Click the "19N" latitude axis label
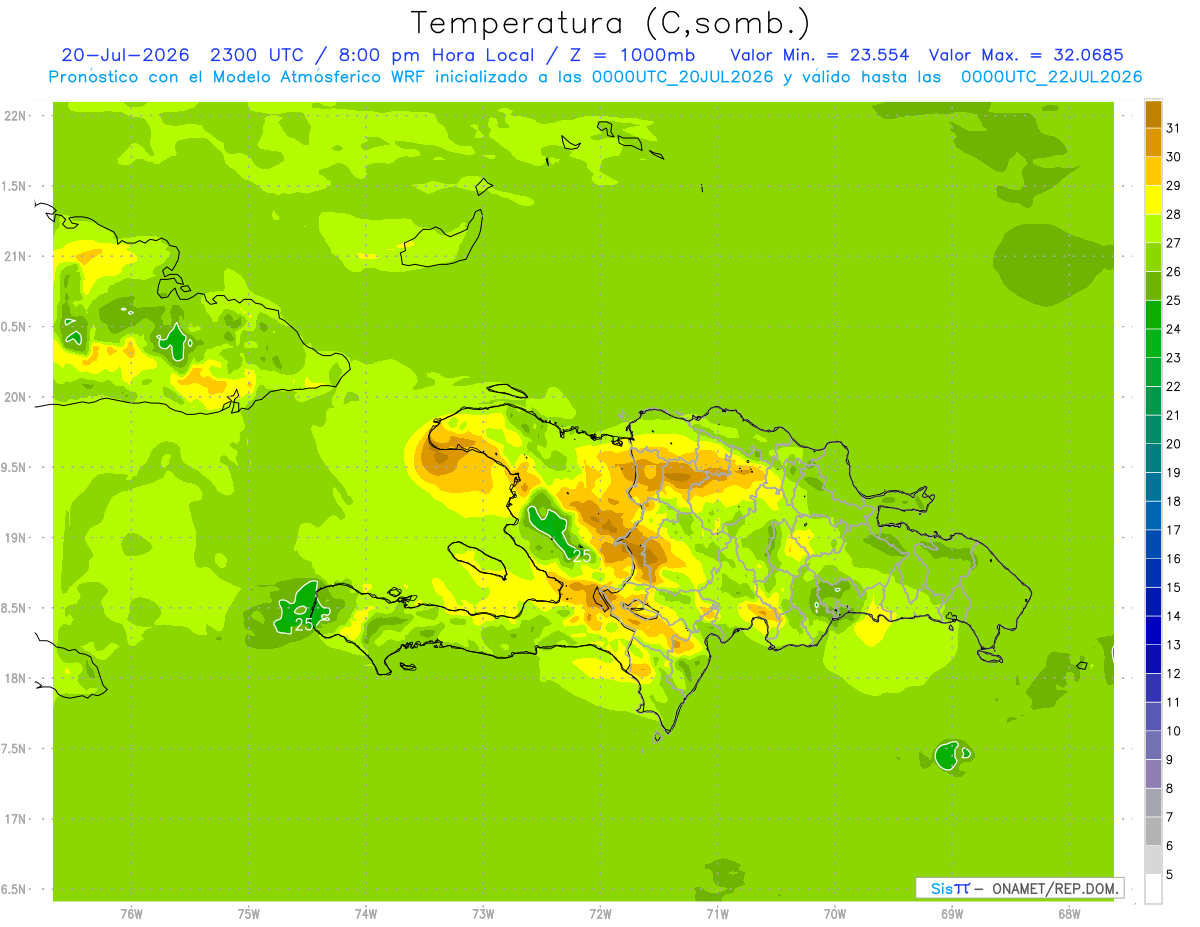 (x=15, y=538)
